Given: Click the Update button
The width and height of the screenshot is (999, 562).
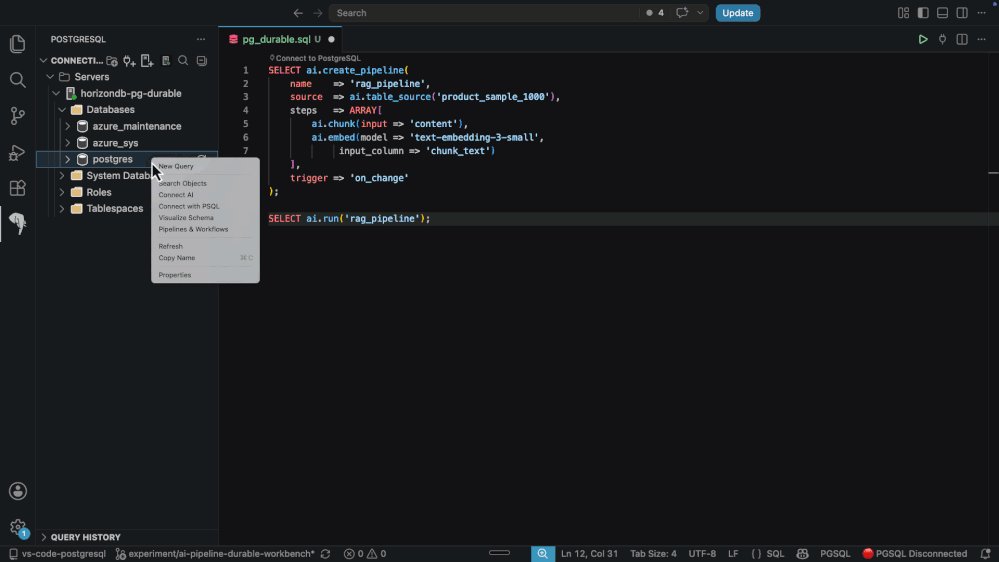Looking at the screenshot, I should (x=738, y=13).
